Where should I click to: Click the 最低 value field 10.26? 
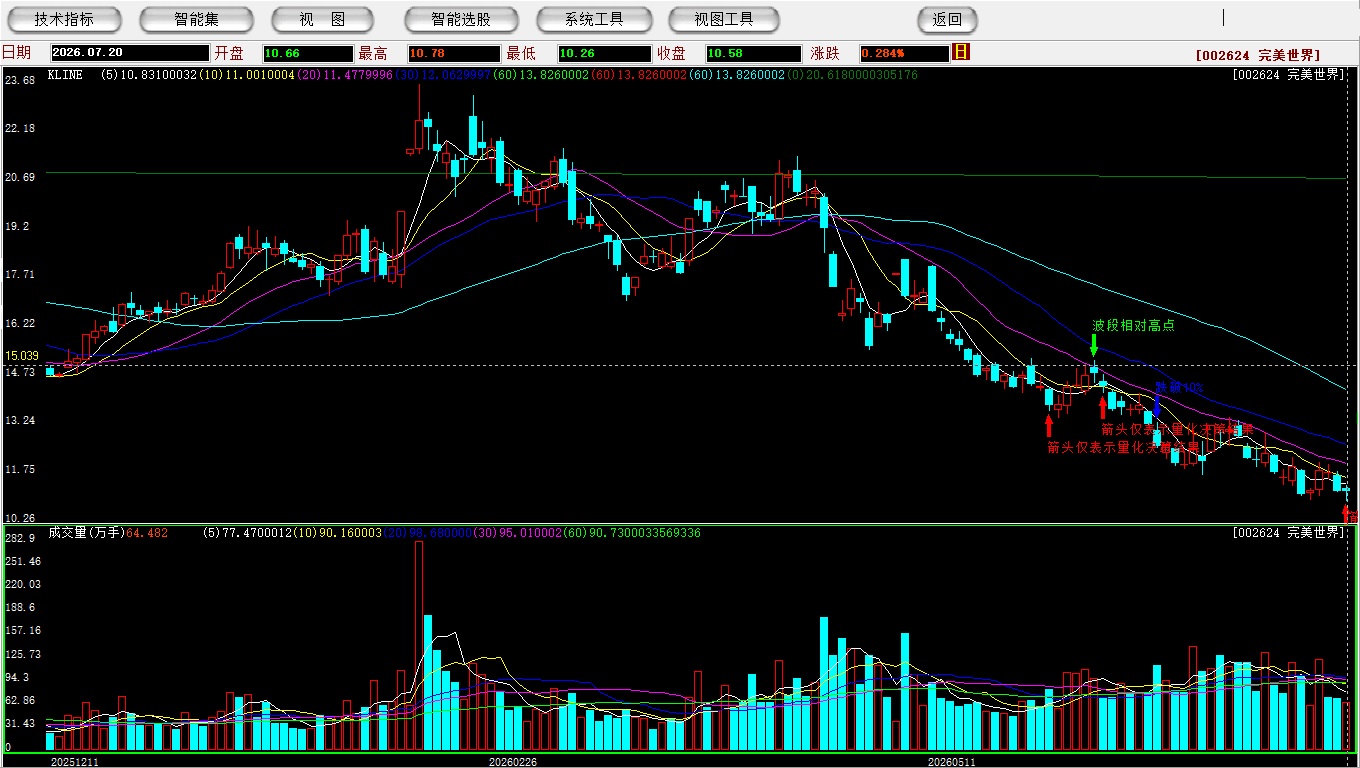(604, 53)
